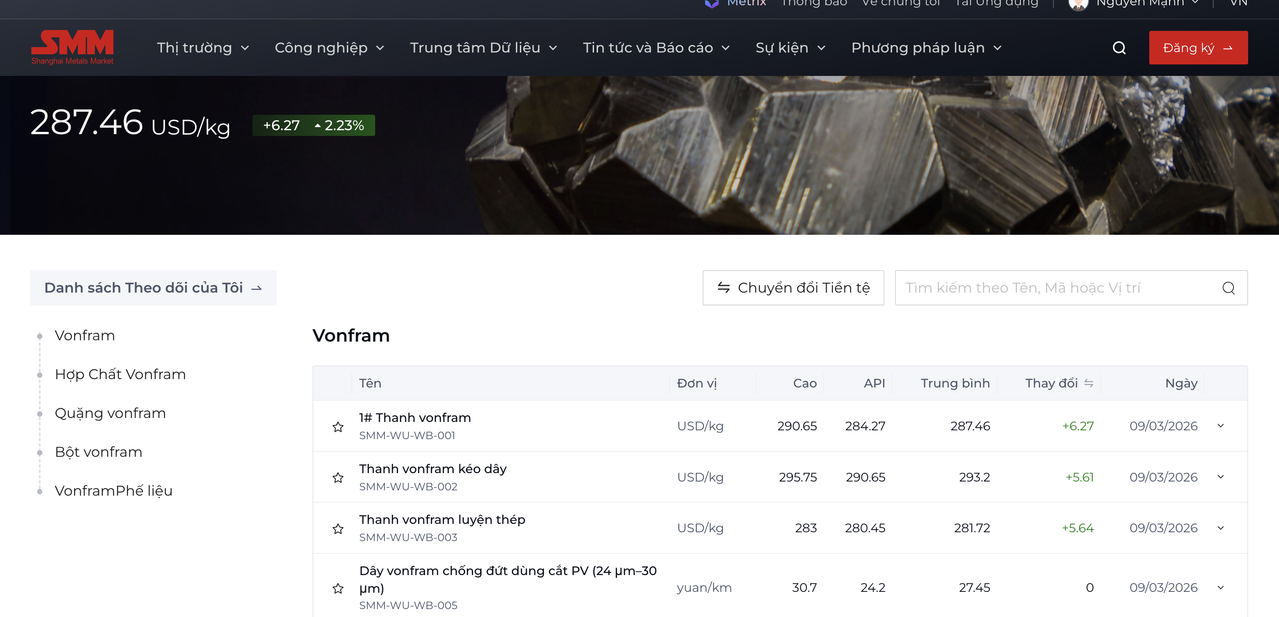Image resolution: width=1279 pixels, height=617 pixels.
Task: Open the search magnifier in the navbar
Action: [1119, 48]
